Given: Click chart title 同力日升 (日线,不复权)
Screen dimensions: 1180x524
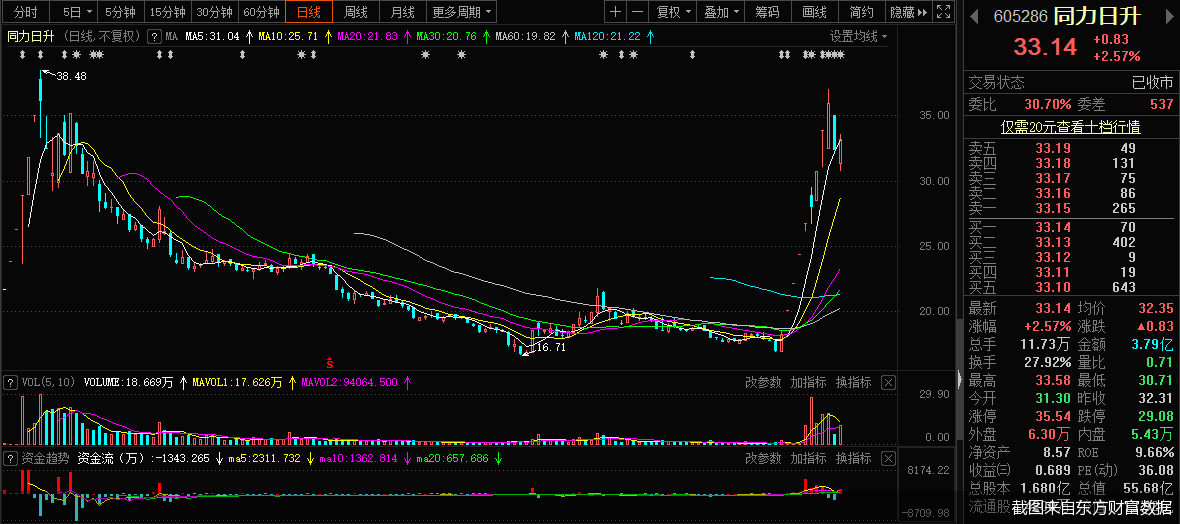Looking at the screenshot, I should (x=74, y=36).
